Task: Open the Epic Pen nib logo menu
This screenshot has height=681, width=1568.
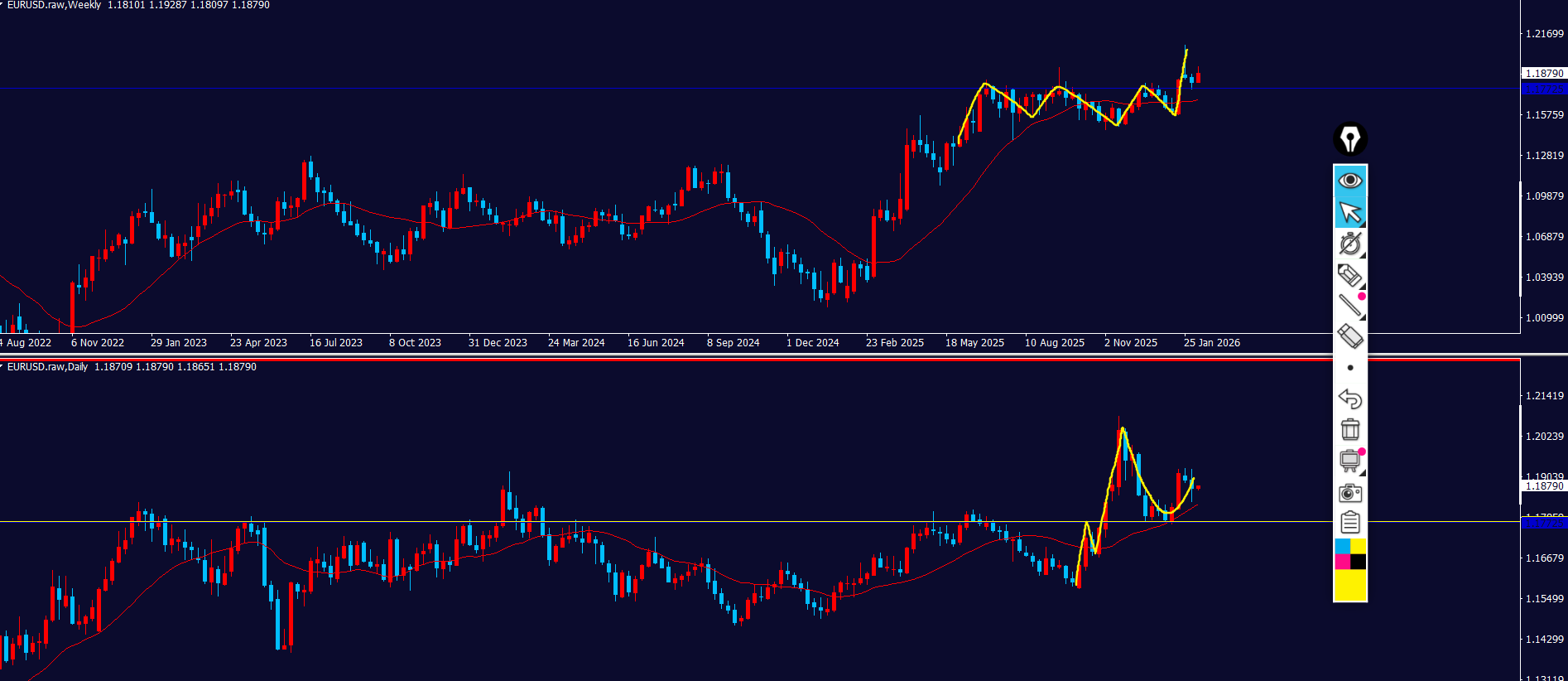Action: click(1349, 139)
